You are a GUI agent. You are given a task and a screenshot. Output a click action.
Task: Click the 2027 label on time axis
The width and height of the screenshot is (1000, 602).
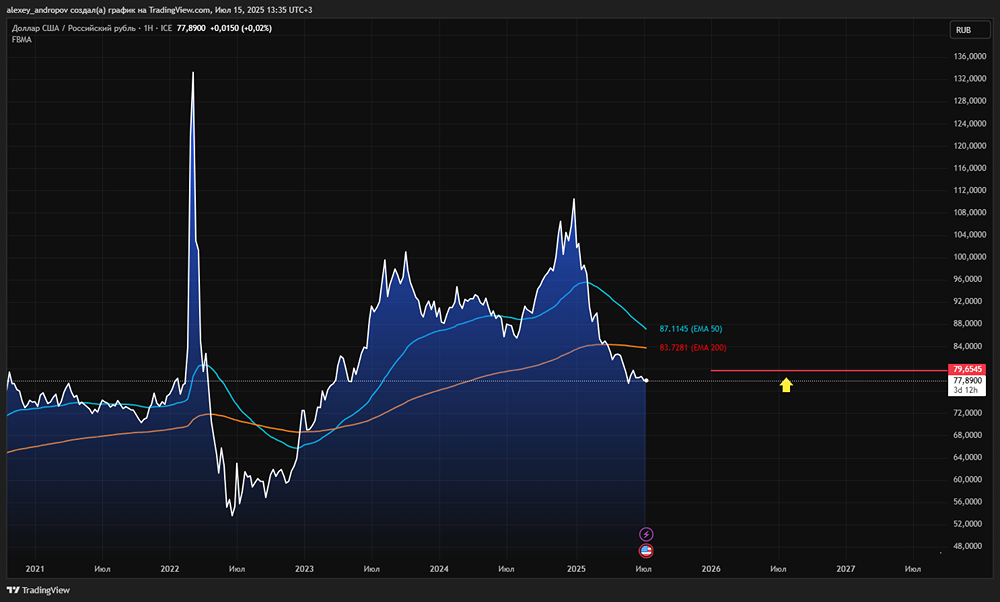[x=846, y=569]
